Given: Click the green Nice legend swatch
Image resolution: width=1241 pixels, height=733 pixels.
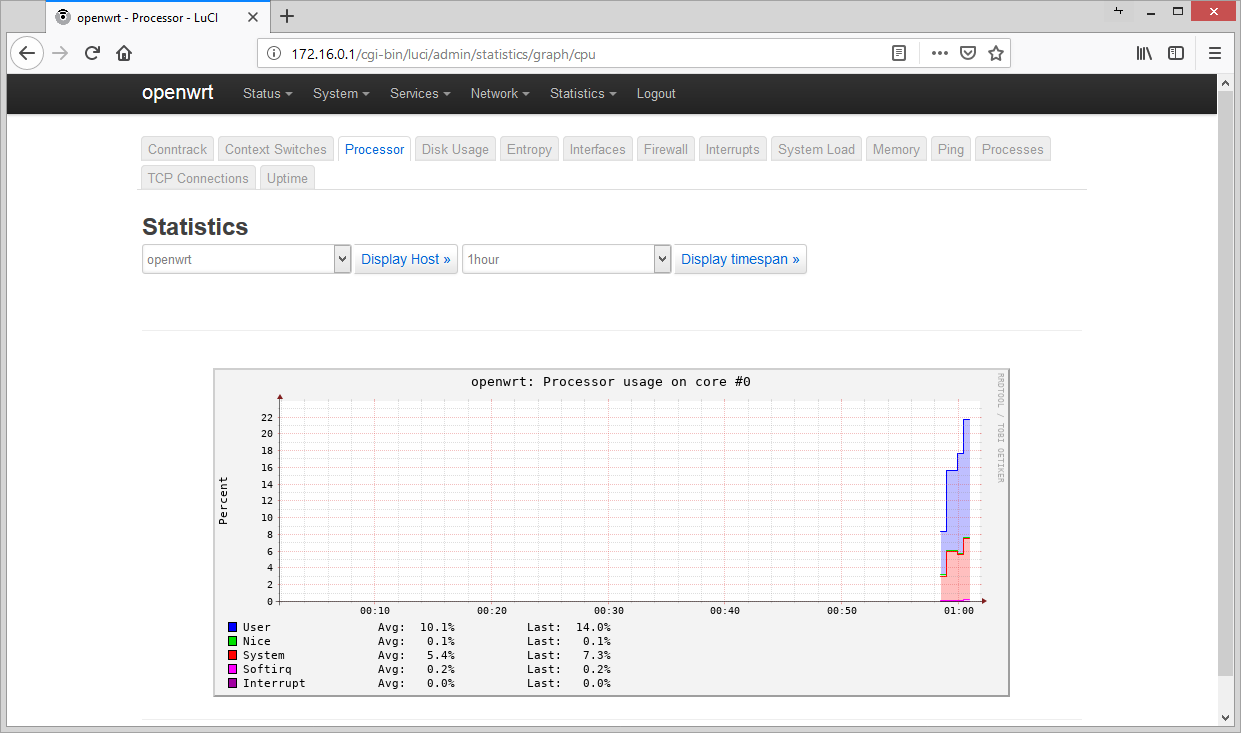Looking at the screenshot, I should (233, 641).
